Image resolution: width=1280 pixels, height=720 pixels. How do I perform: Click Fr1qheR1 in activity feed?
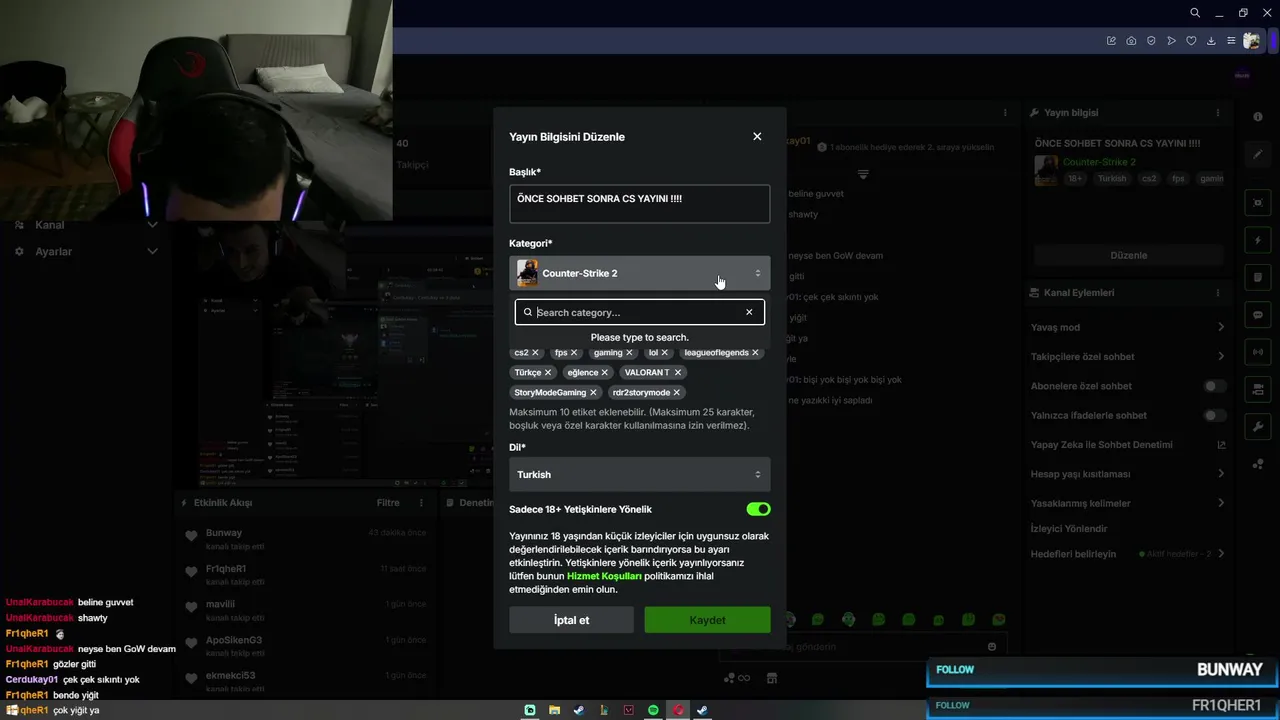click(226, 569)
